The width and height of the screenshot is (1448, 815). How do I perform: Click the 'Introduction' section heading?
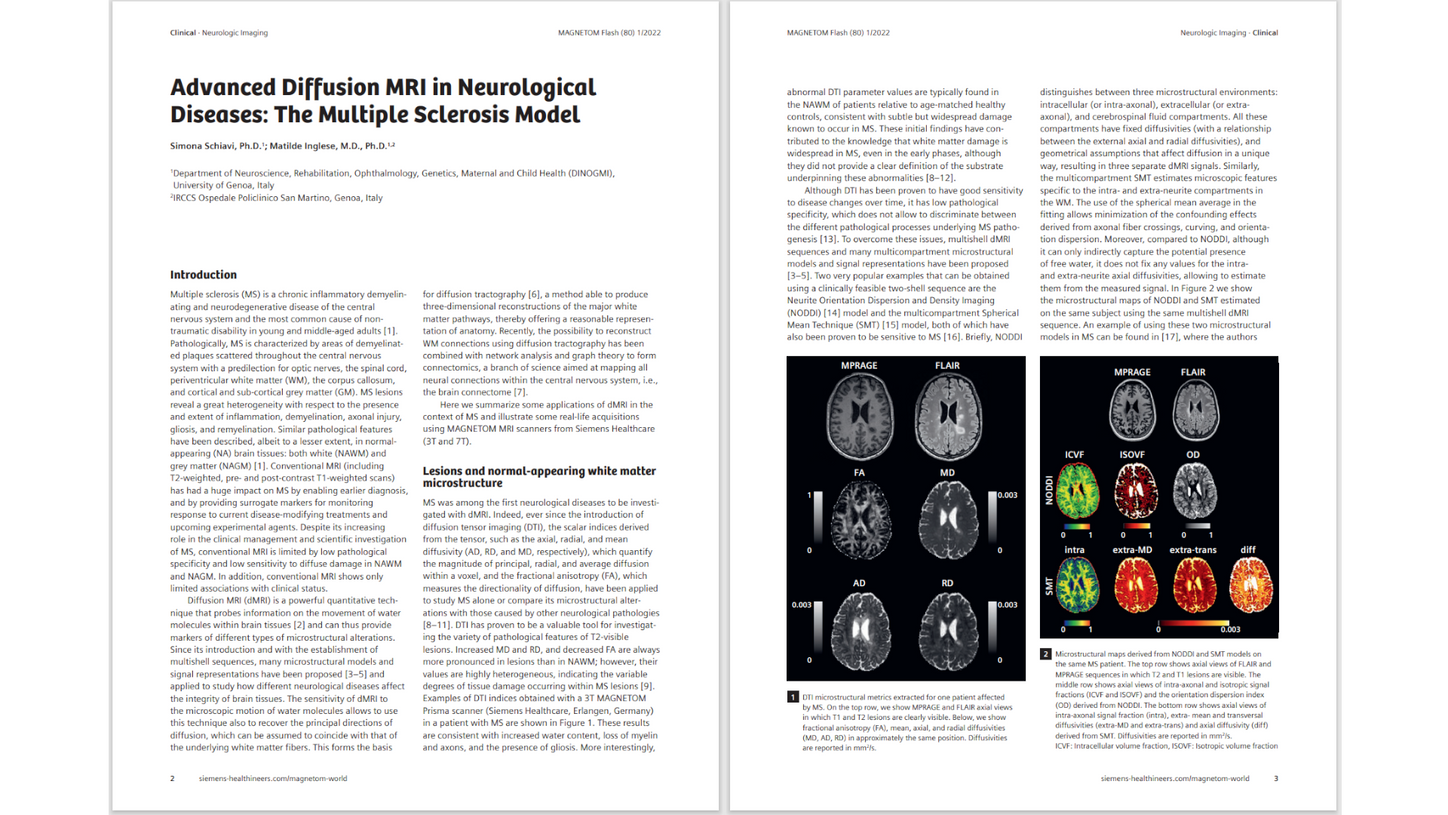[x=203, y=274]
